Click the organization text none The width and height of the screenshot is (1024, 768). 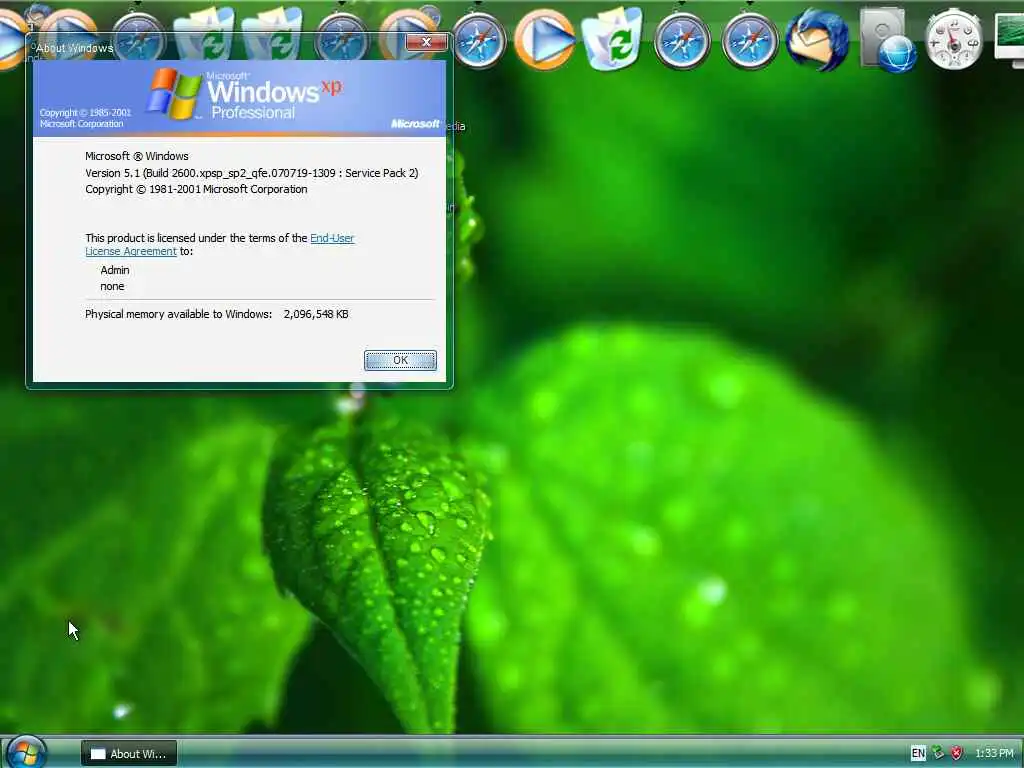112,286
